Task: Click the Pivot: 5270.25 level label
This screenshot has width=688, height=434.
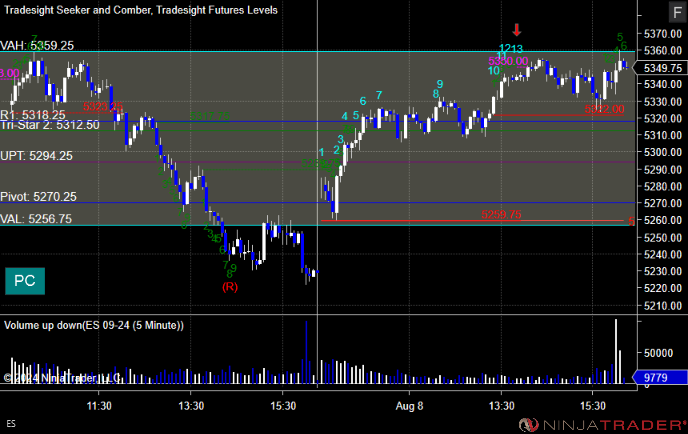Action: click(38, 197)
